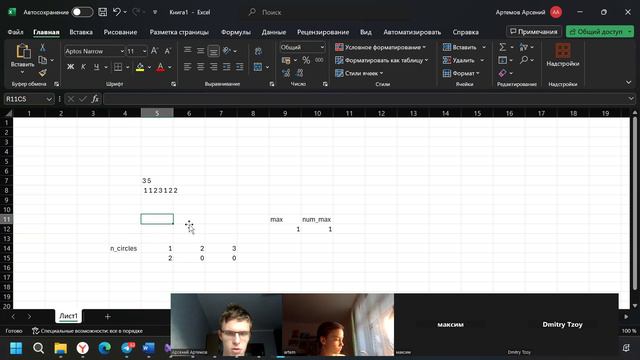Increase cell indent
This screenshot has width=640, height=360.
pos(240,67)
